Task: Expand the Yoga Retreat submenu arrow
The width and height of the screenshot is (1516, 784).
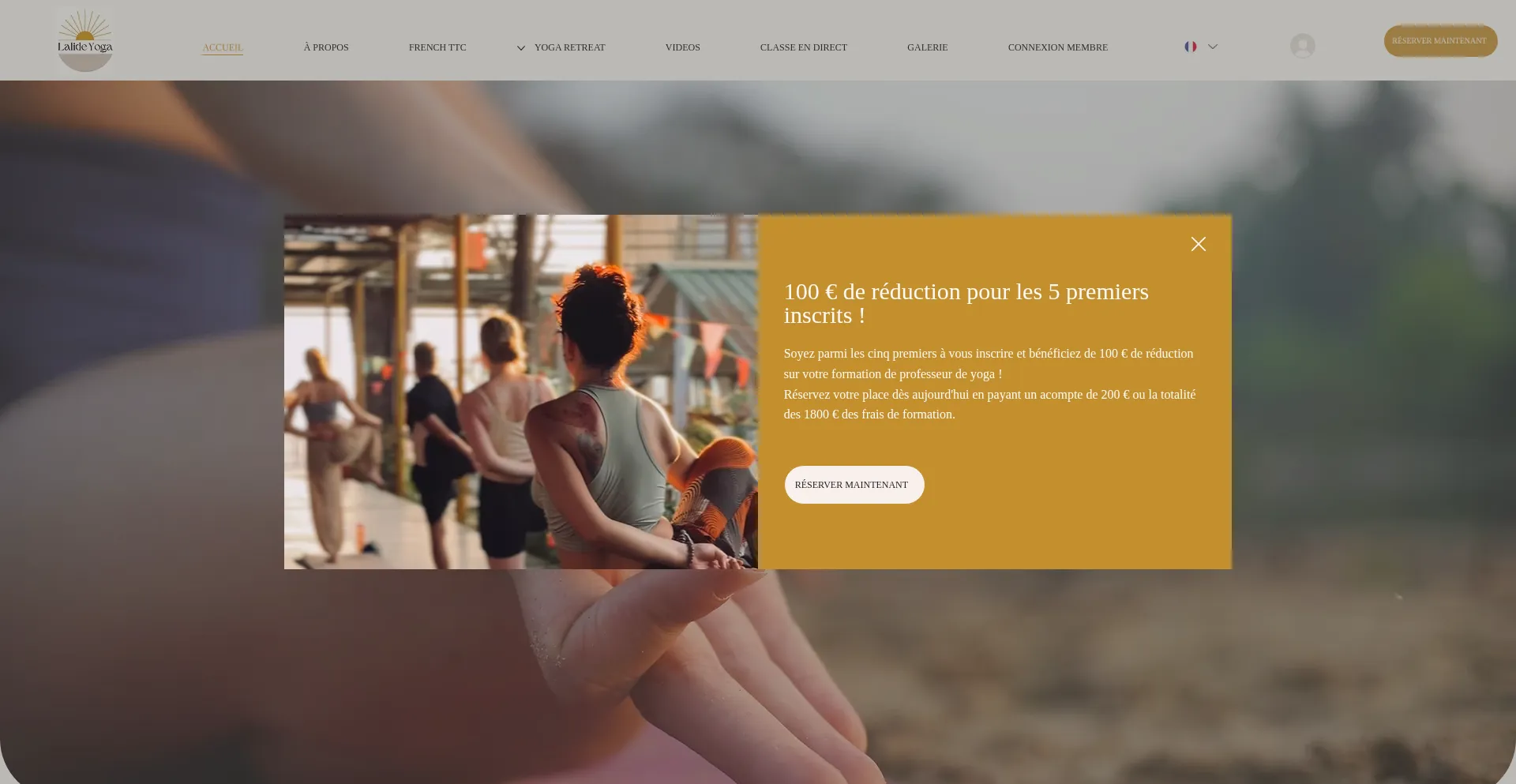Action: point(521,48)
